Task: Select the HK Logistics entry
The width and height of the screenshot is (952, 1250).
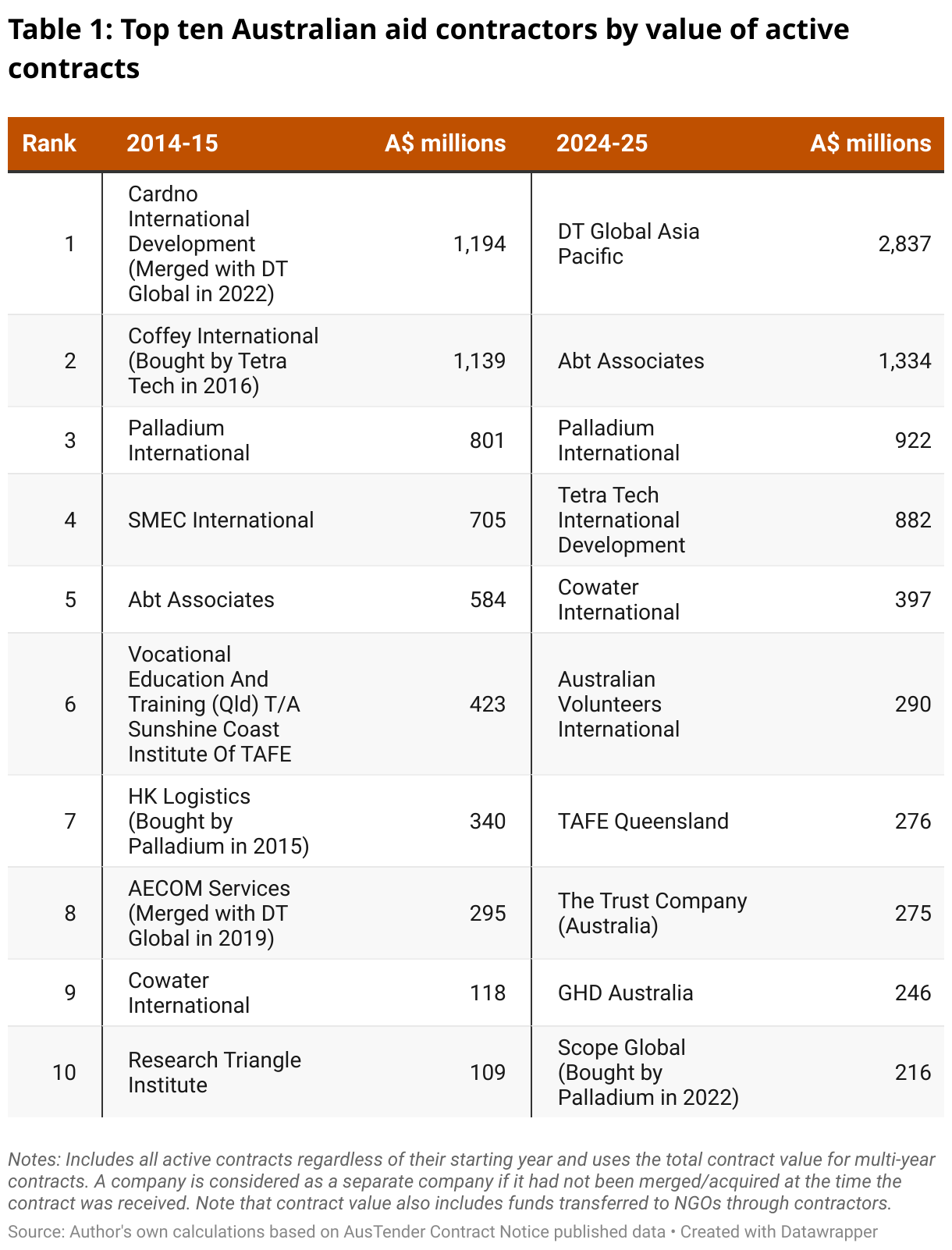Action: click(x=218, y=821)
